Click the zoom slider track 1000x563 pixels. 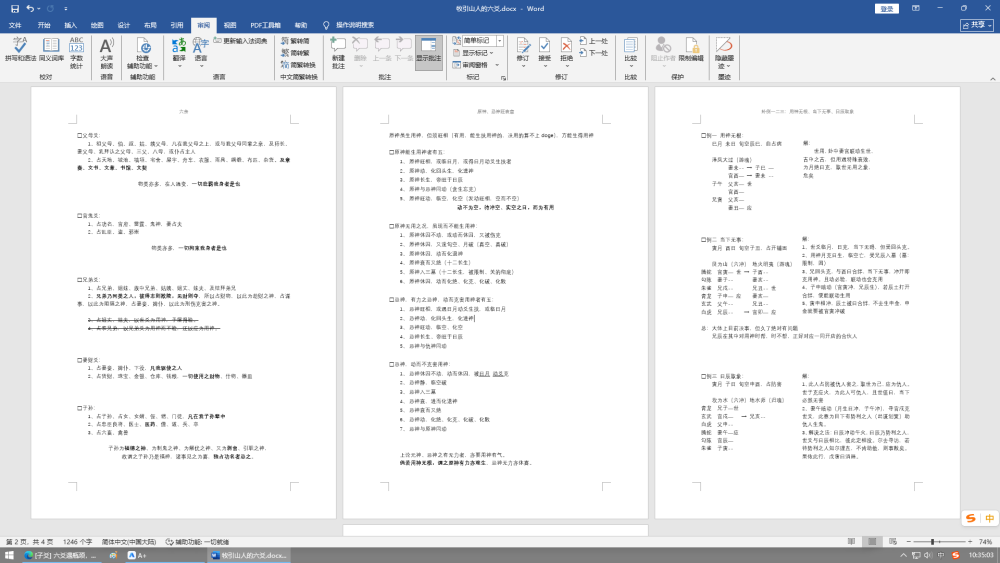tap(939, 541)
